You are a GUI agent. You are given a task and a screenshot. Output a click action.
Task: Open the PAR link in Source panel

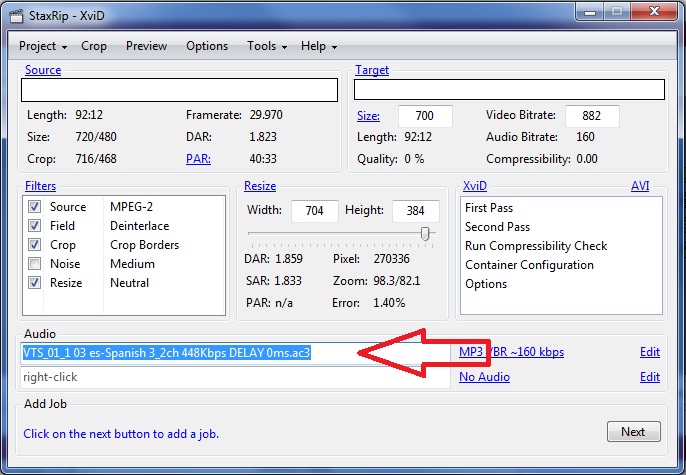198,159
